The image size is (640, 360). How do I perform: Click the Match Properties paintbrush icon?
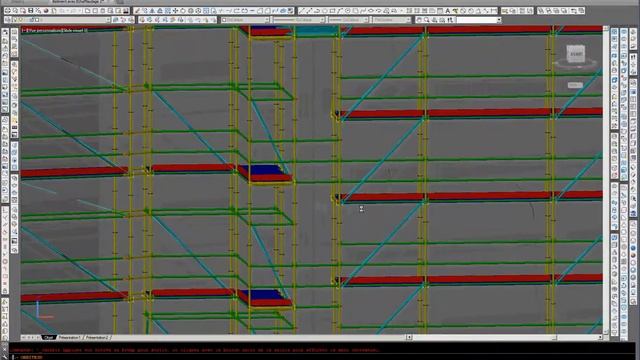point(137,11)
